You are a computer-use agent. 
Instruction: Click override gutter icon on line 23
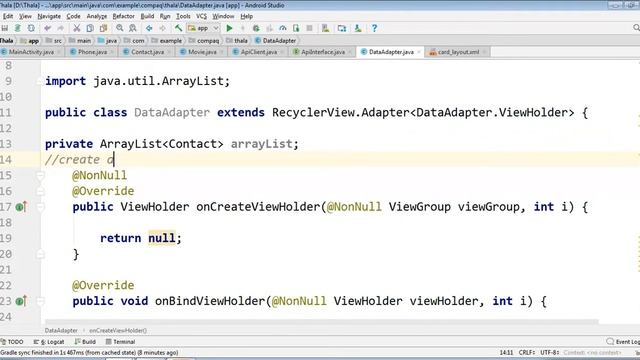(21, 301)
